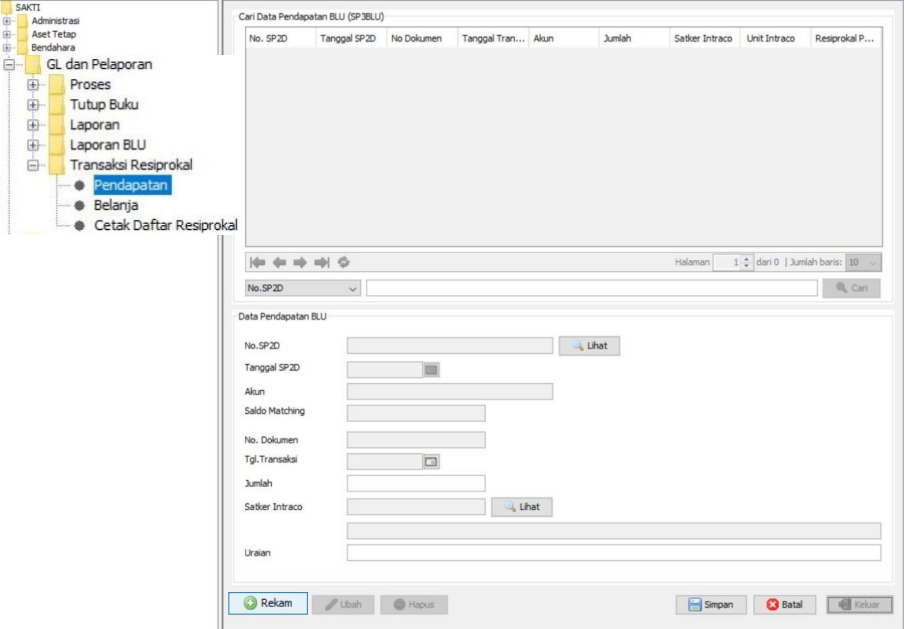
Task: Click the refresh table icon
Action: pos(344,262)
